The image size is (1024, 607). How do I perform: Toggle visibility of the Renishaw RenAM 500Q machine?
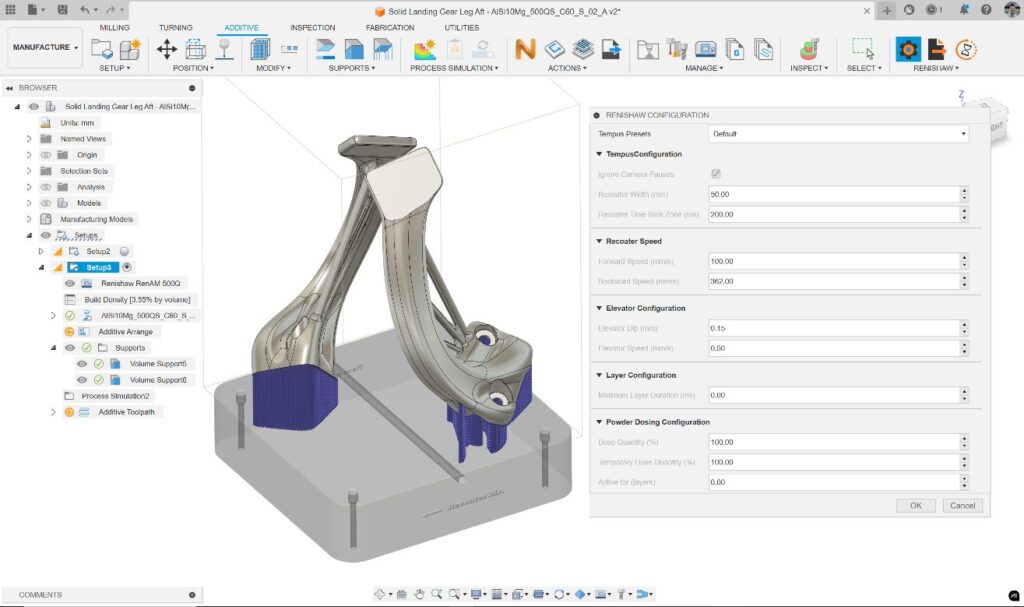pyautogui.click(x=69, y=283)
